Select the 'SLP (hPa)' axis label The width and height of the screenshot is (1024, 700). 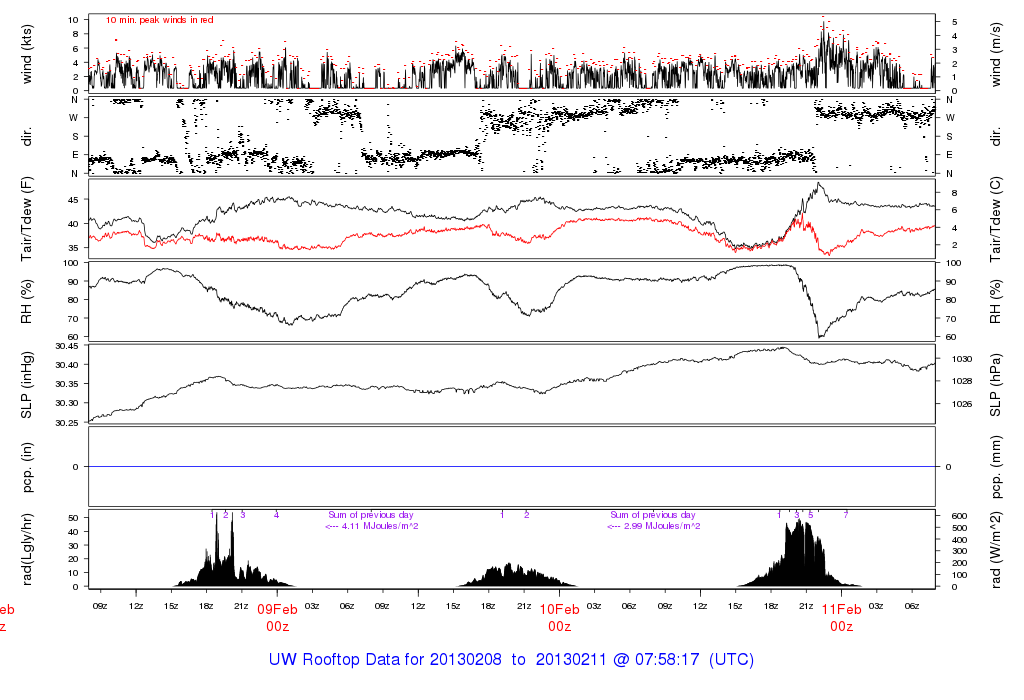pyautogui.click(x=995, y=385)
